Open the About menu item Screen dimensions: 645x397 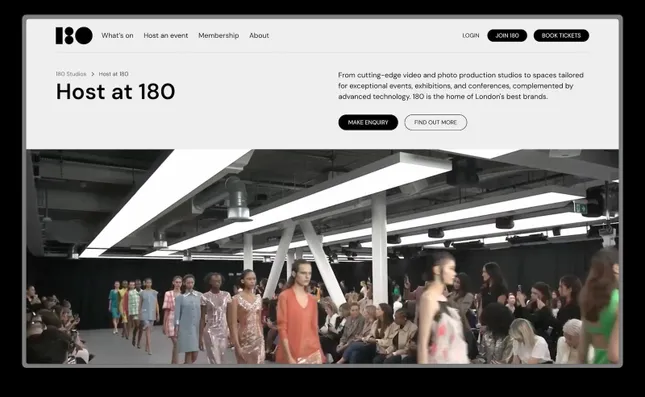(259, 36)
